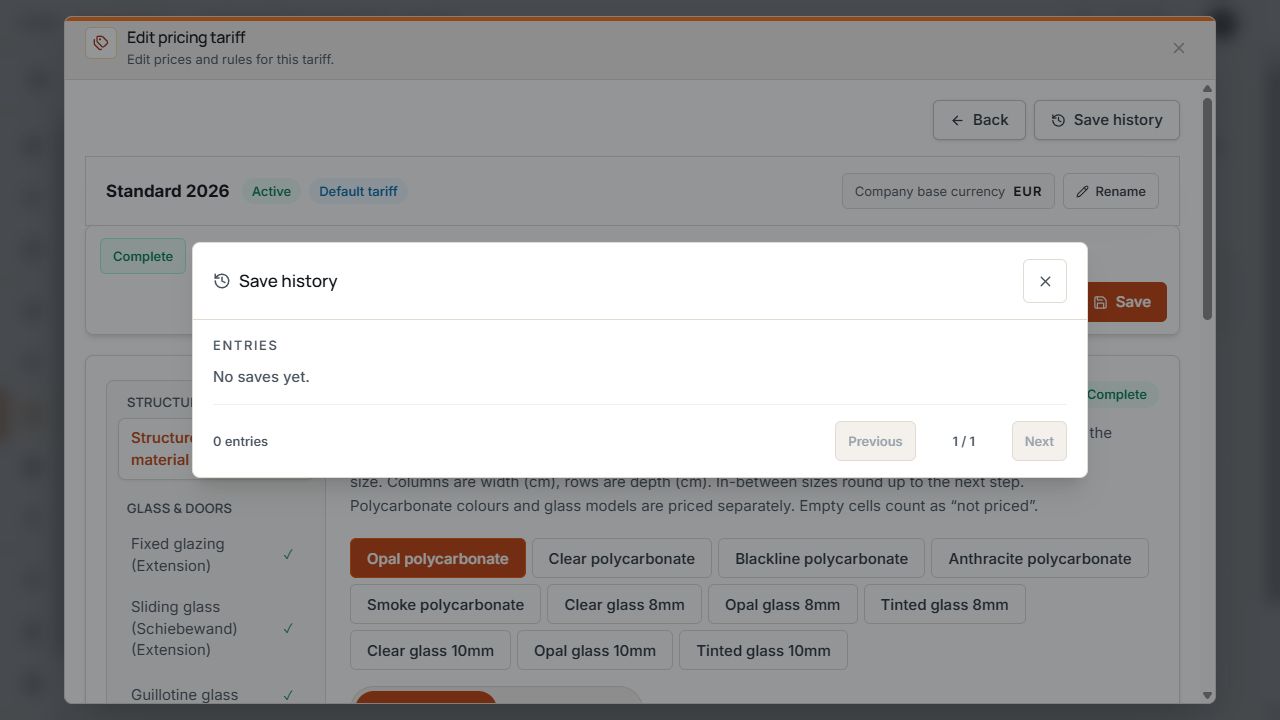Image resolution: width=1280 pixels, height=720 pixels.
Task: Click the Standard 2026 tariff title
Action: coord(167,191)
